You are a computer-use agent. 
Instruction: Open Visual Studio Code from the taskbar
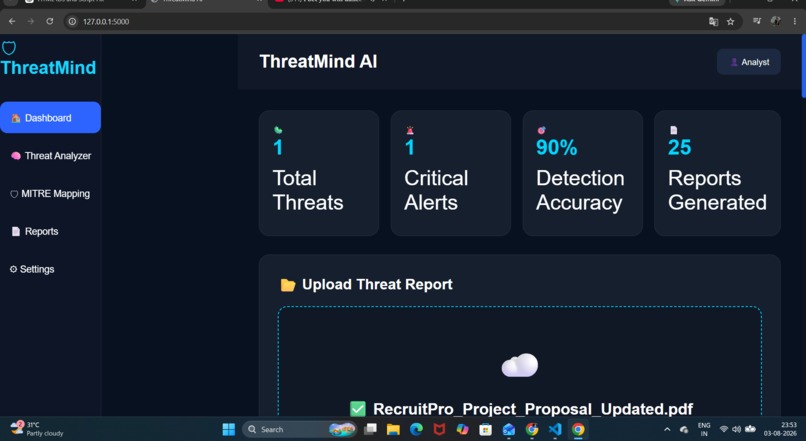coord(555,429)
